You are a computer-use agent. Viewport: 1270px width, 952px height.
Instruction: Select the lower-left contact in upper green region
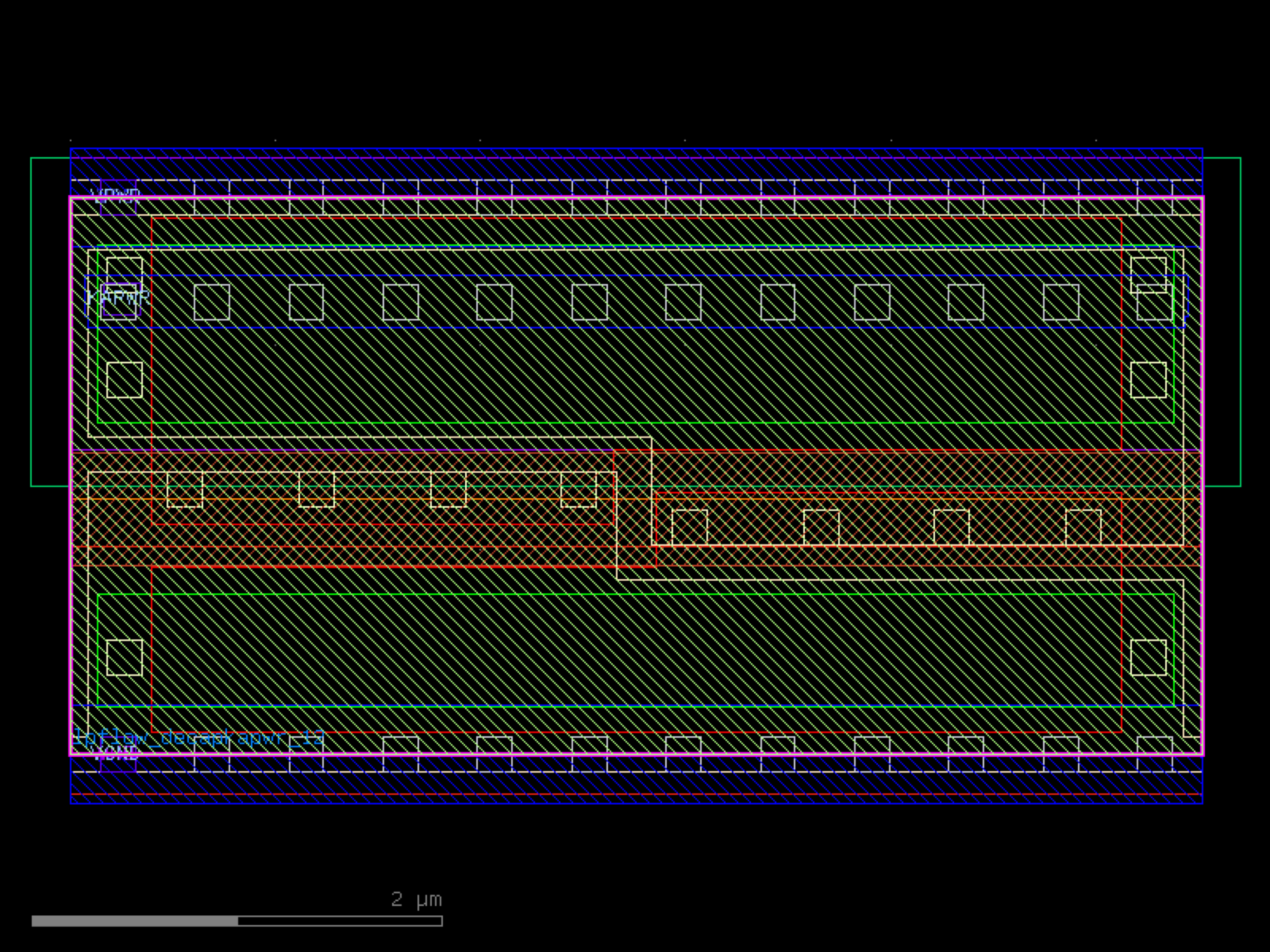(x=124, y=380)
